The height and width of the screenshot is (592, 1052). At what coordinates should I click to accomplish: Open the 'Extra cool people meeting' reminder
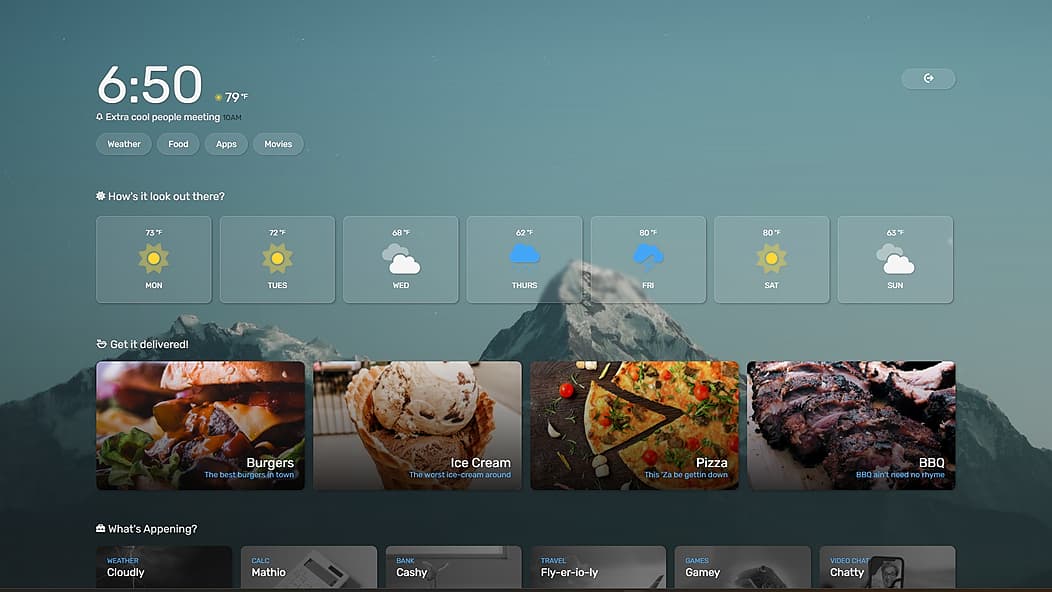pos(163,117)
